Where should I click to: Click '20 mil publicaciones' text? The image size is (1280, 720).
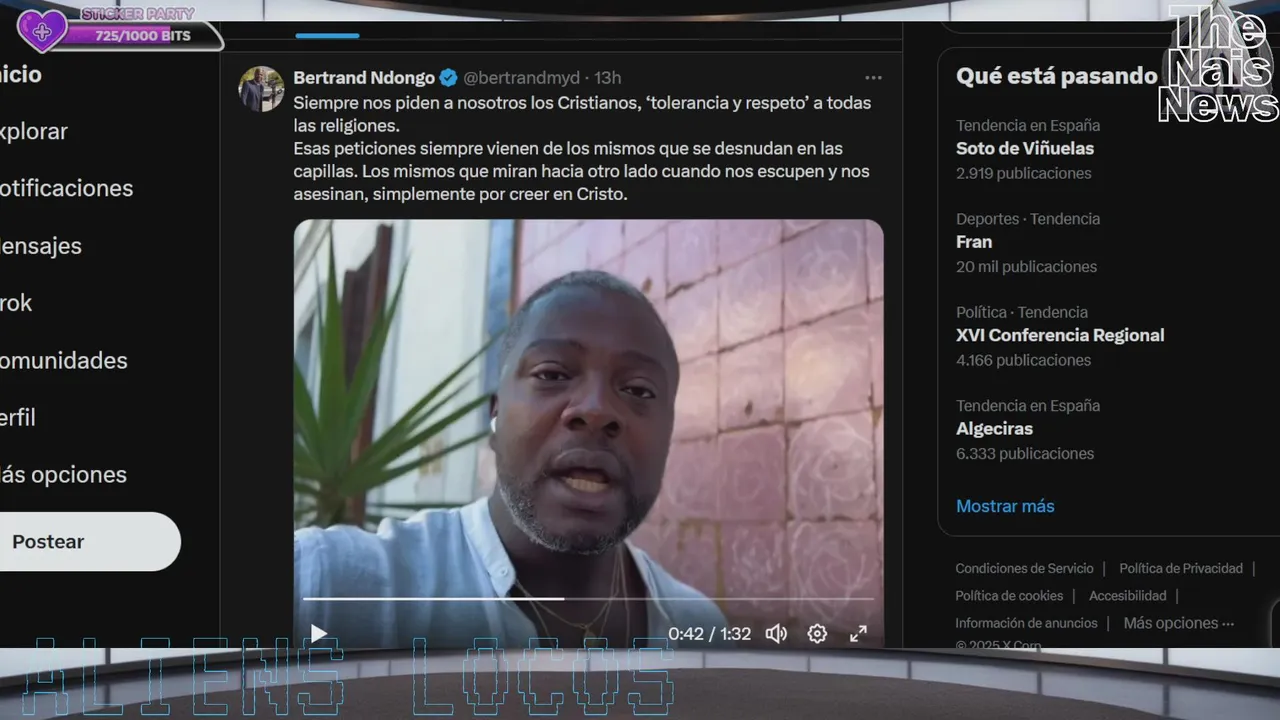tap(1026, 266)
